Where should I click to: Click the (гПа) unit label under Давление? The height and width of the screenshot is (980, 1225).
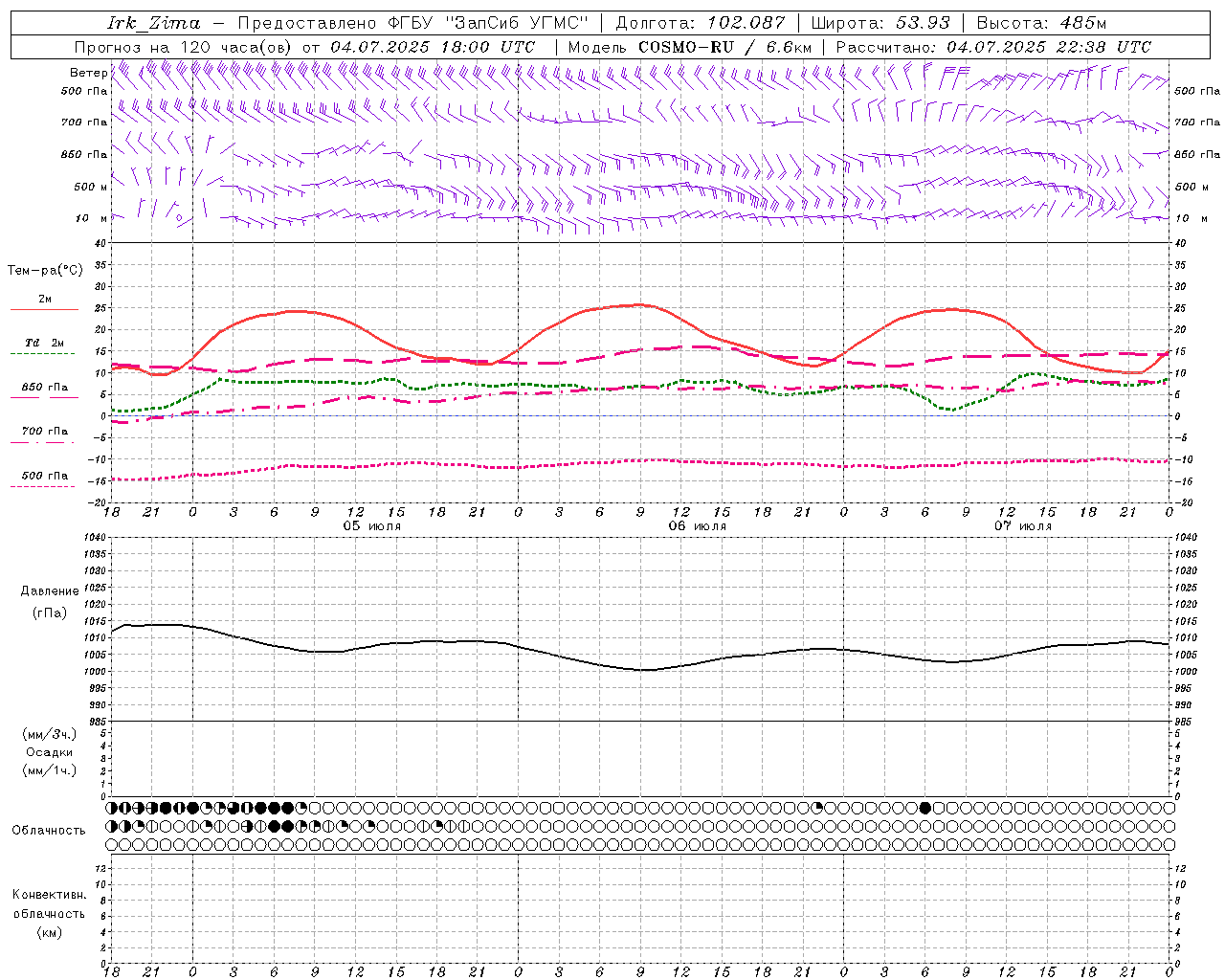click(50, 613)
